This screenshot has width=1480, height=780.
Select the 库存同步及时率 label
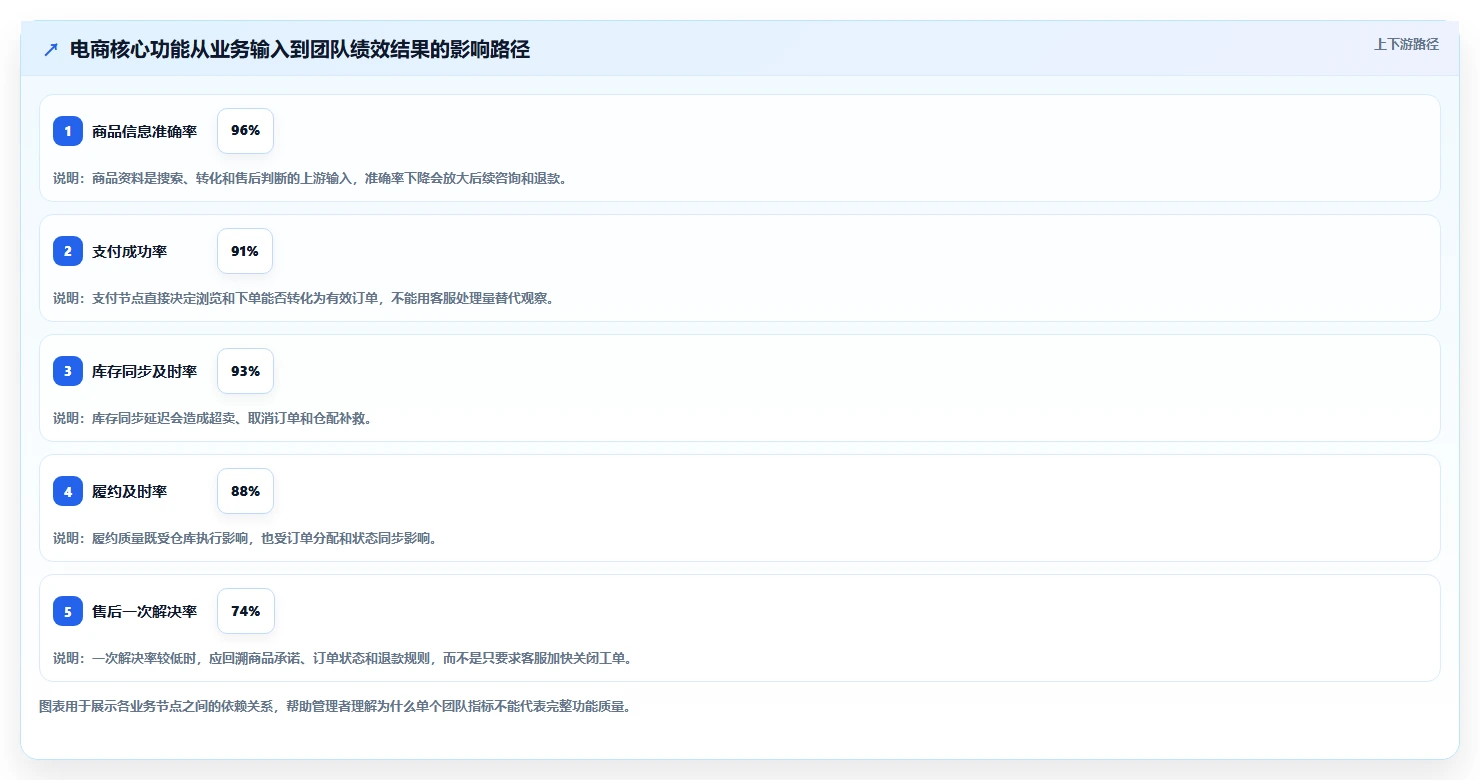click(145, 371)
